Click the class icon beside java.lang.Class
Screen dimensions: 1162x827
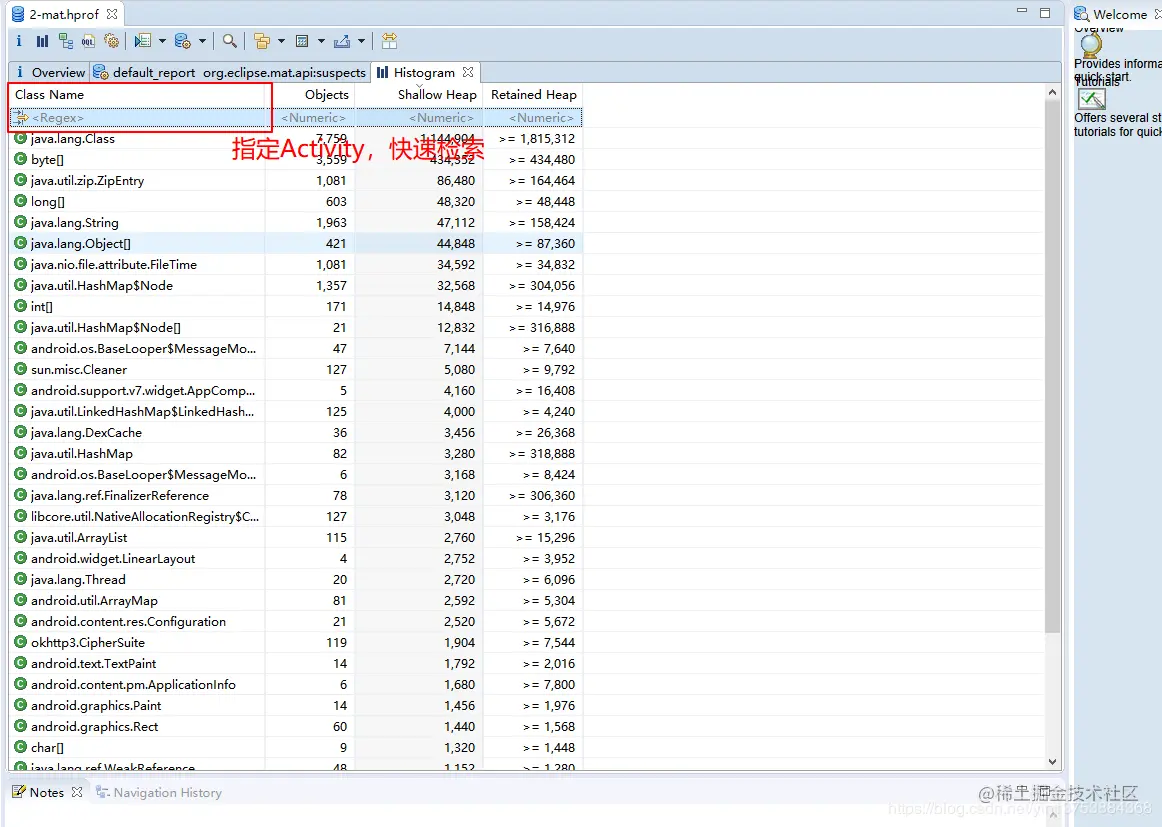(21, 138)
